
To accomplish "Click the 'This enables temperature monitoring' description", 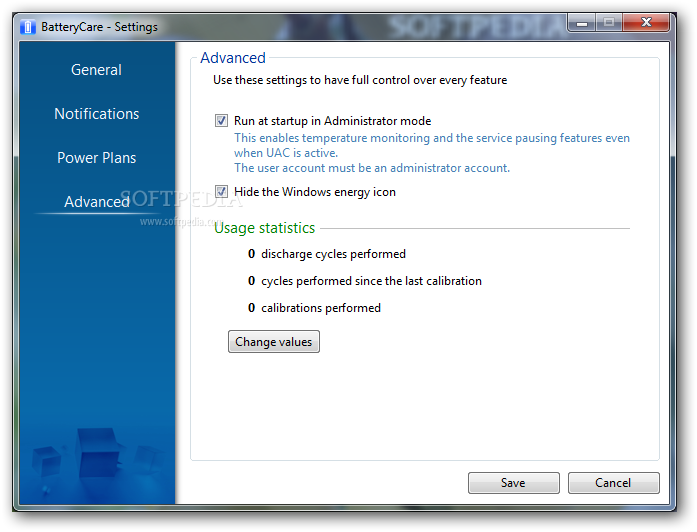I will pos(432,145).
